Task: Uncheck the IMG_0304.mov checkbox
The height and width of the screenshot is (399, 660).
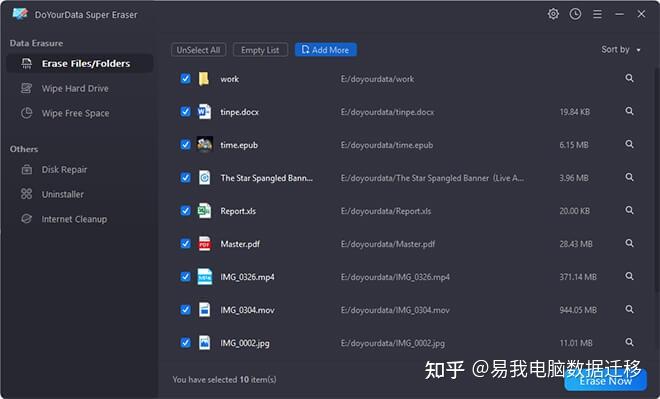Action: (185, 310)
